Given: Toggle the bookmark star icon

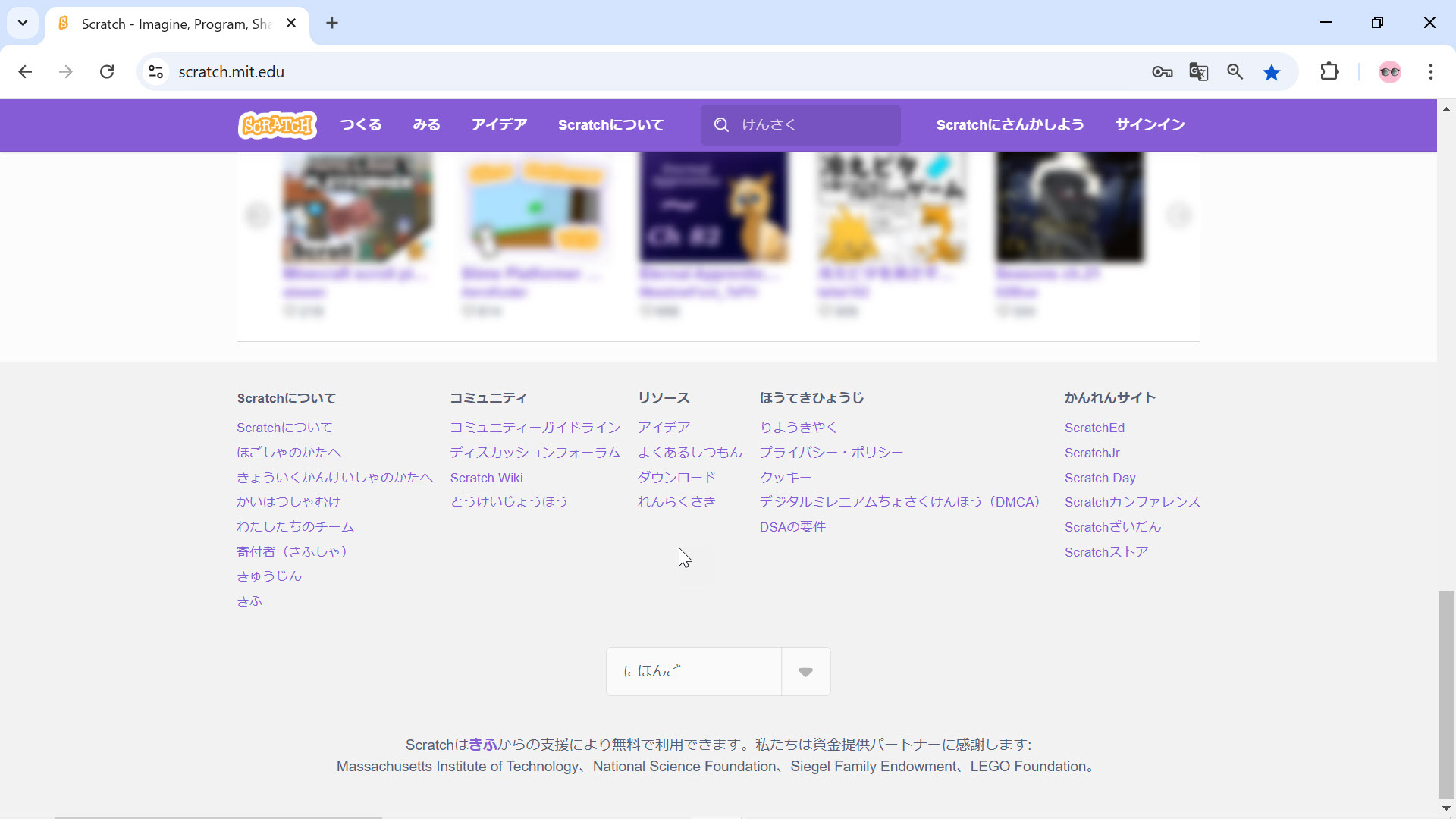Looking at the screenshot, I should (x=1272, y=72).
